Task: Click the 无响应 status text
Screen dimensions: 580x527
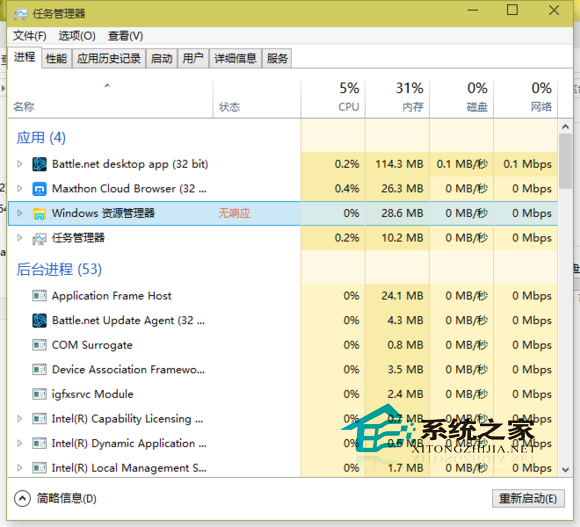Action: [x=235, y=213]
